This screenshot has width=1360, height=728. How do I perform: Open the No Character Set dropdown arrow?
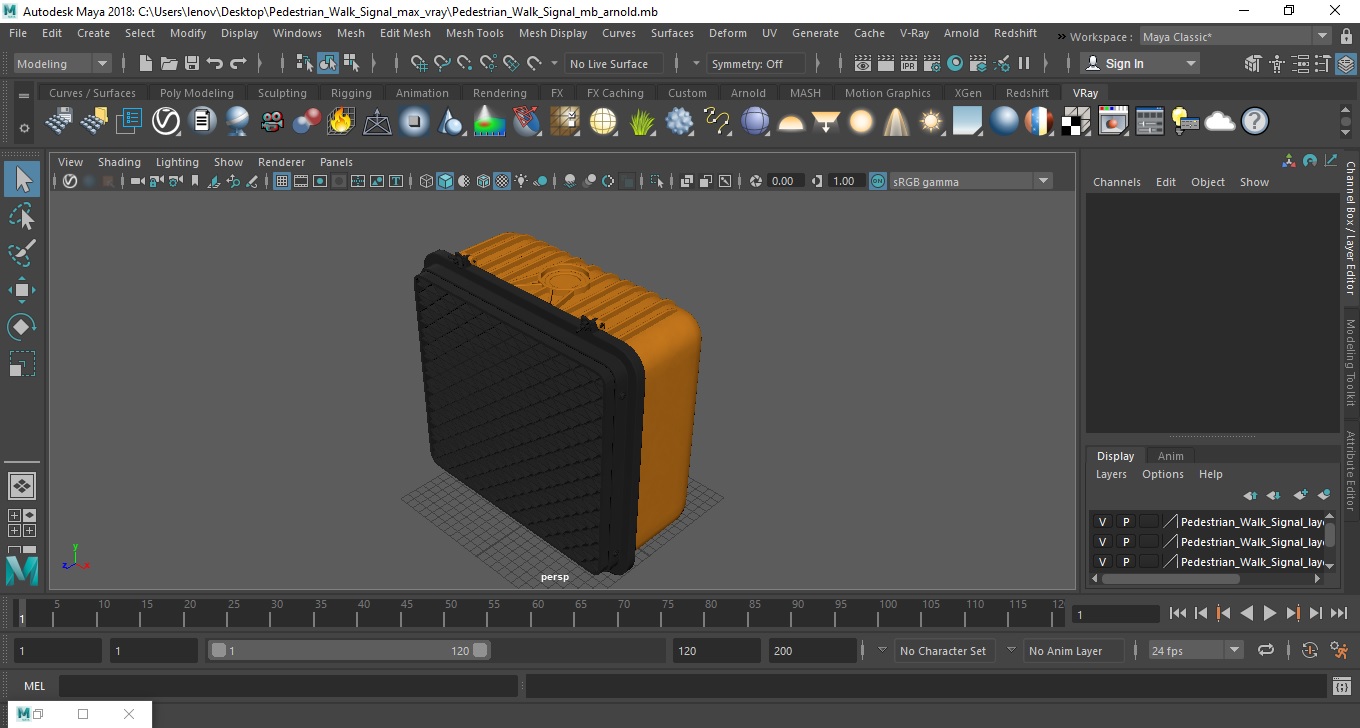click(x=882, y=650)
